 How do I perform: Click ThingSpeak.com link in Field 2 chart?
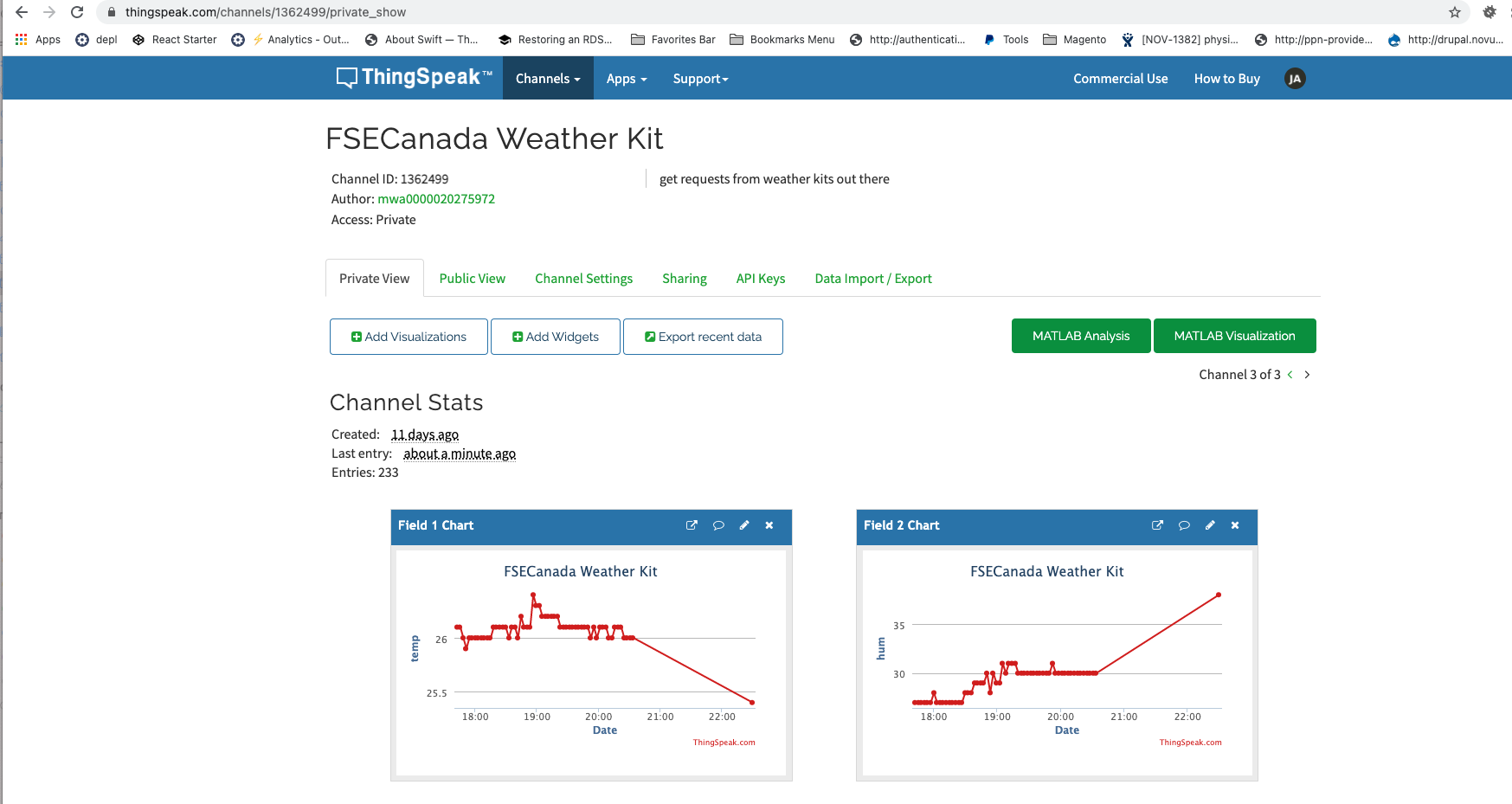[1191, 743]
